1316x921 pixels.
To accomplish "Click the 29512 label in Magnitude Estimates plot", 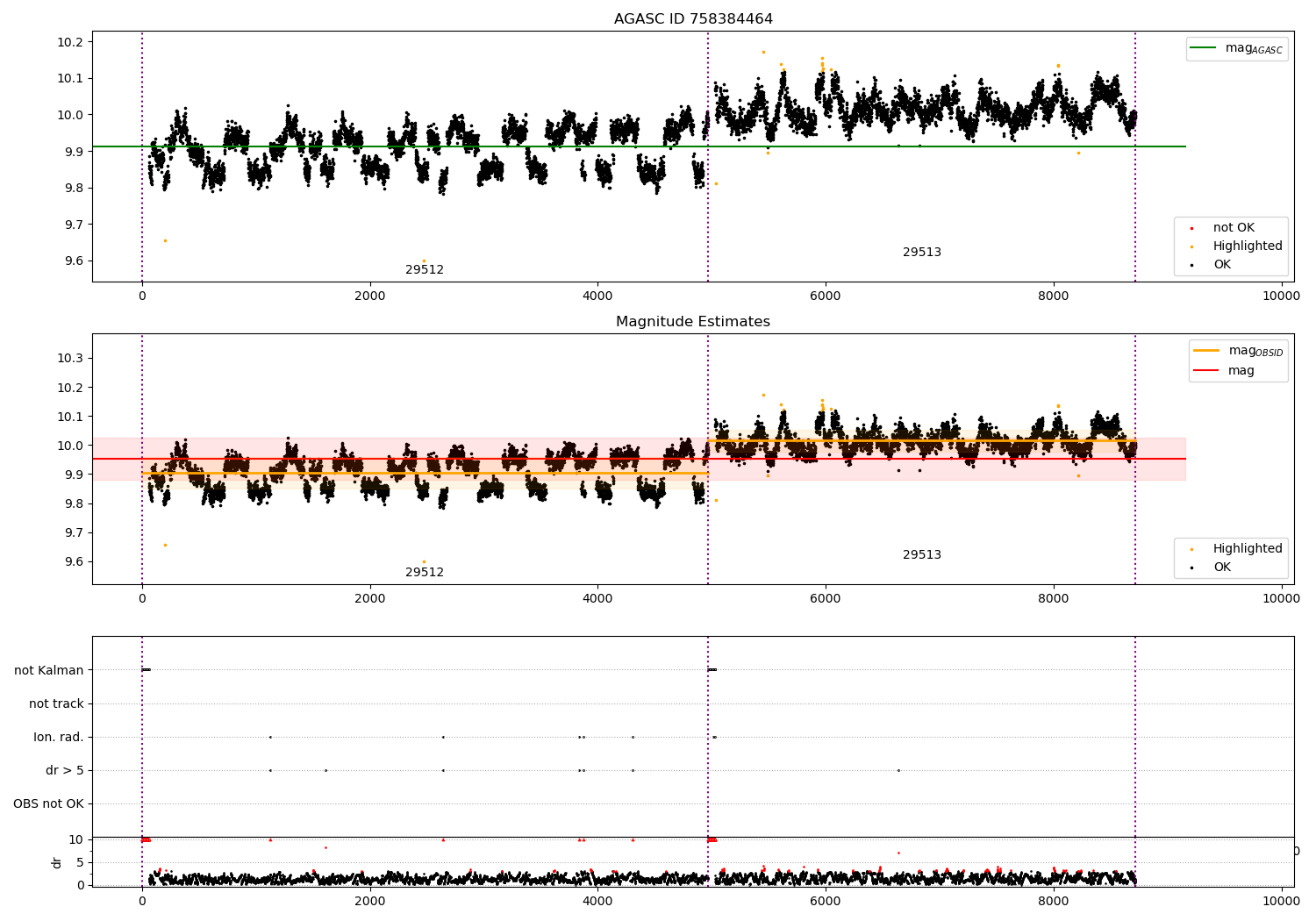I will coord(425,573).
